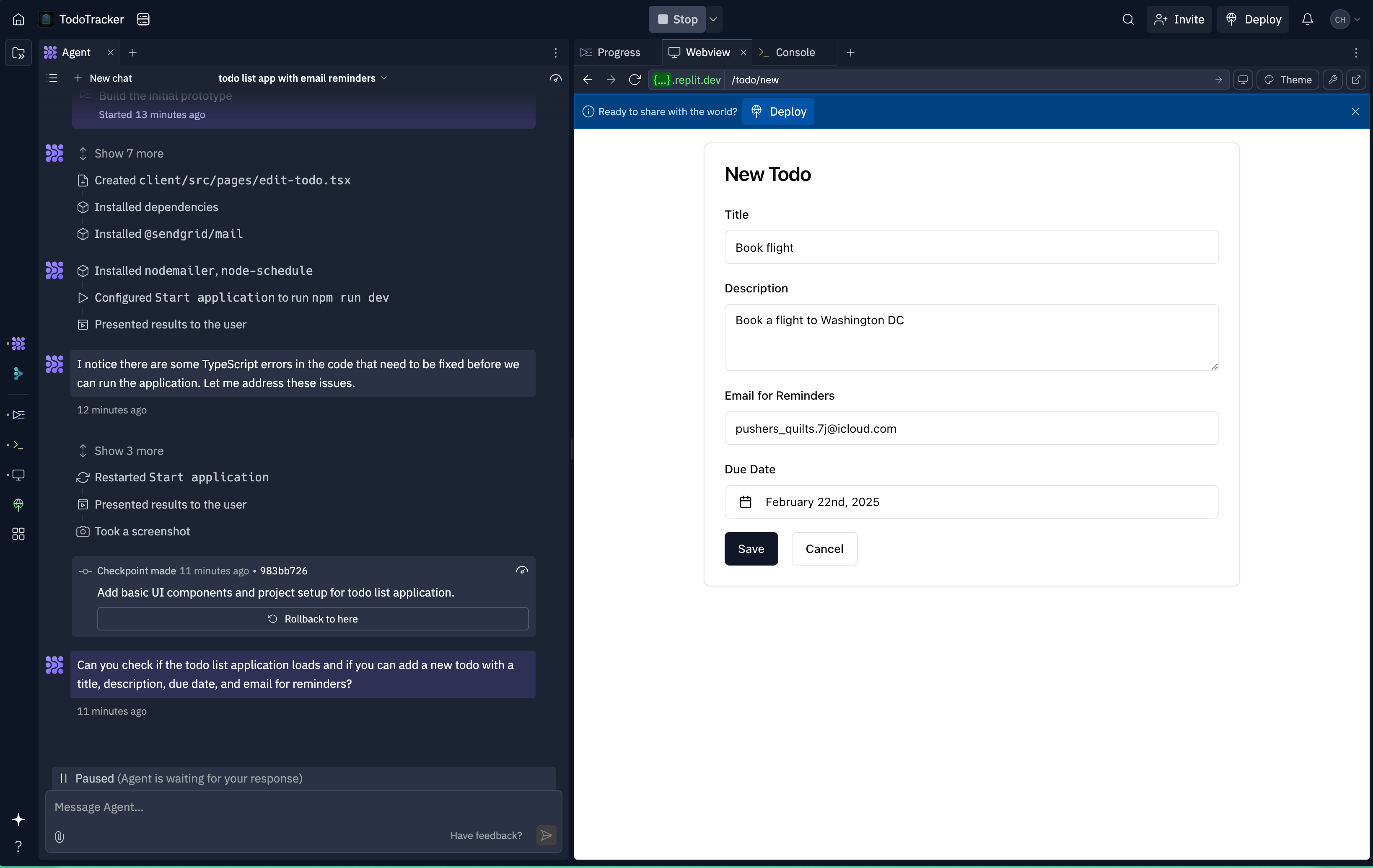The width and height of the screenshot is (1373, 868).
Task: Save the new todo
Action: (751, 549)
